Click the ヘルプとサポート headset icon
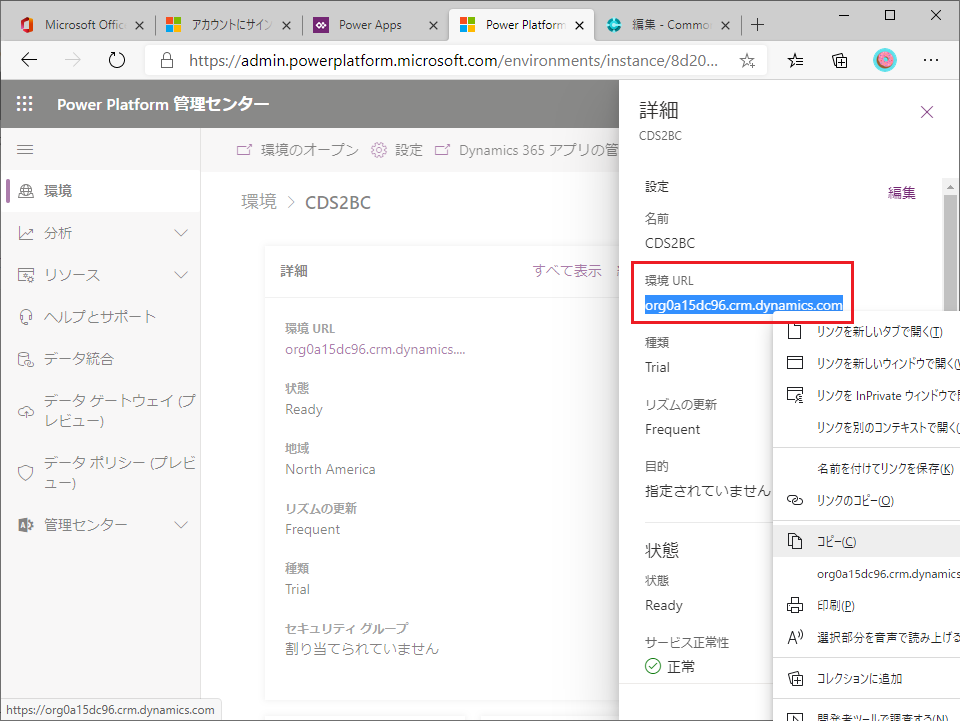The height and width of the screenshot is (721, 960). click(26, 316)
